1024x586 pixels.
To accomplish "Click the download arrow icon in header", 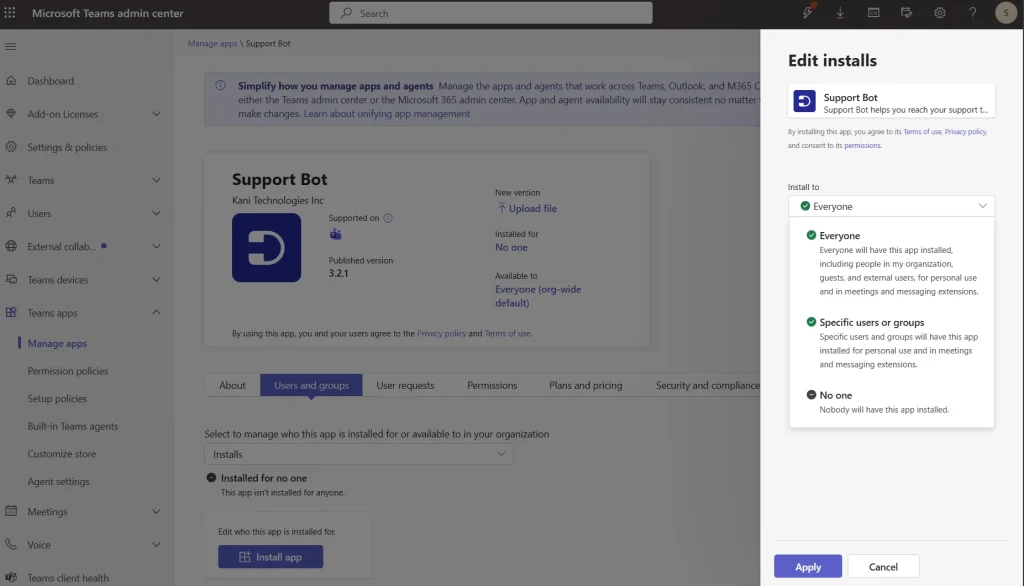I will tap(840, 13).
